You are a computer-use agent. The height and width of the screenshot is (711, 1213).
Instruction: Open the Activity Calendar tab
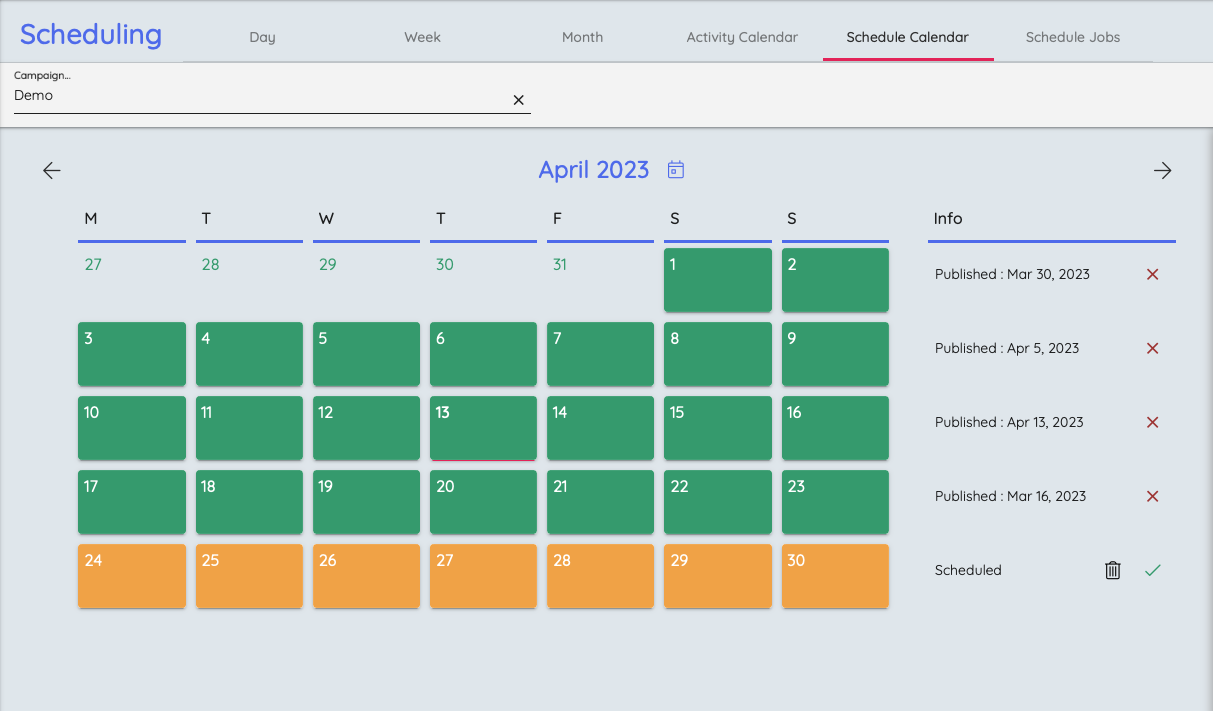742,37
